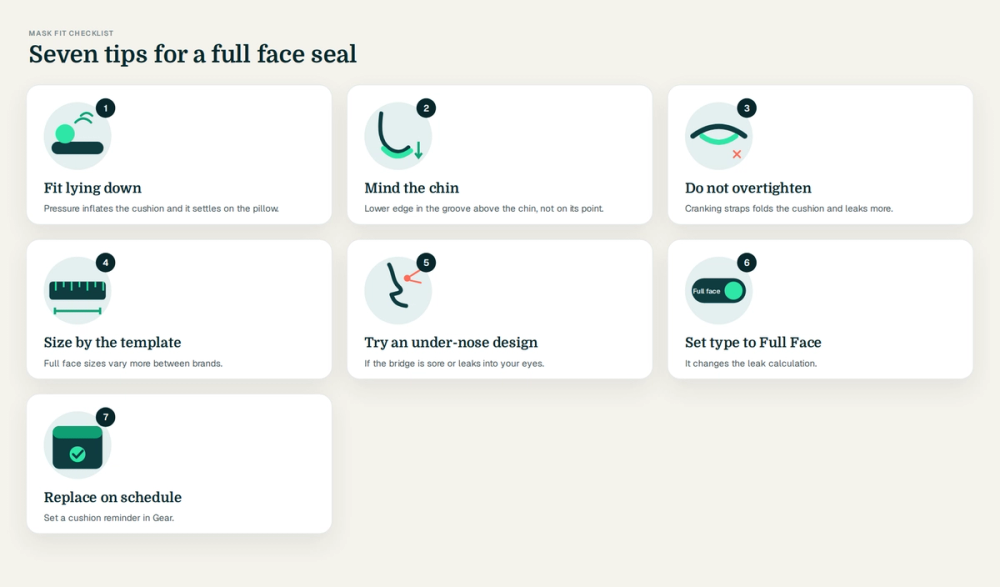Screen dimensions: 1000x587
Task: Click the number 5 badge
Action: pos(426,262)
